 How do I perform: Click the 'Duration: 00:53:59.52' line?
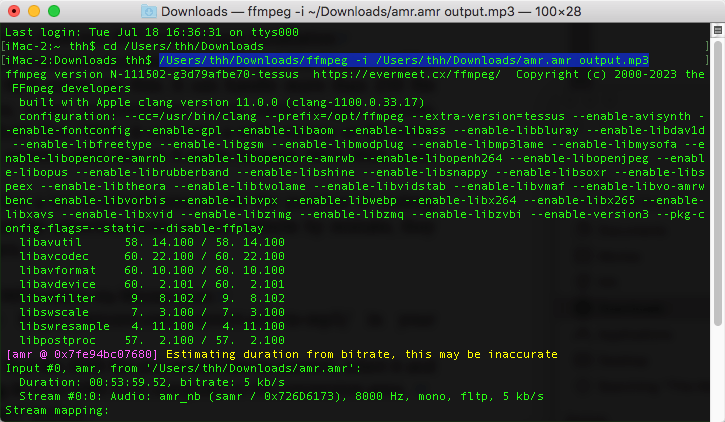coord(152,382)
